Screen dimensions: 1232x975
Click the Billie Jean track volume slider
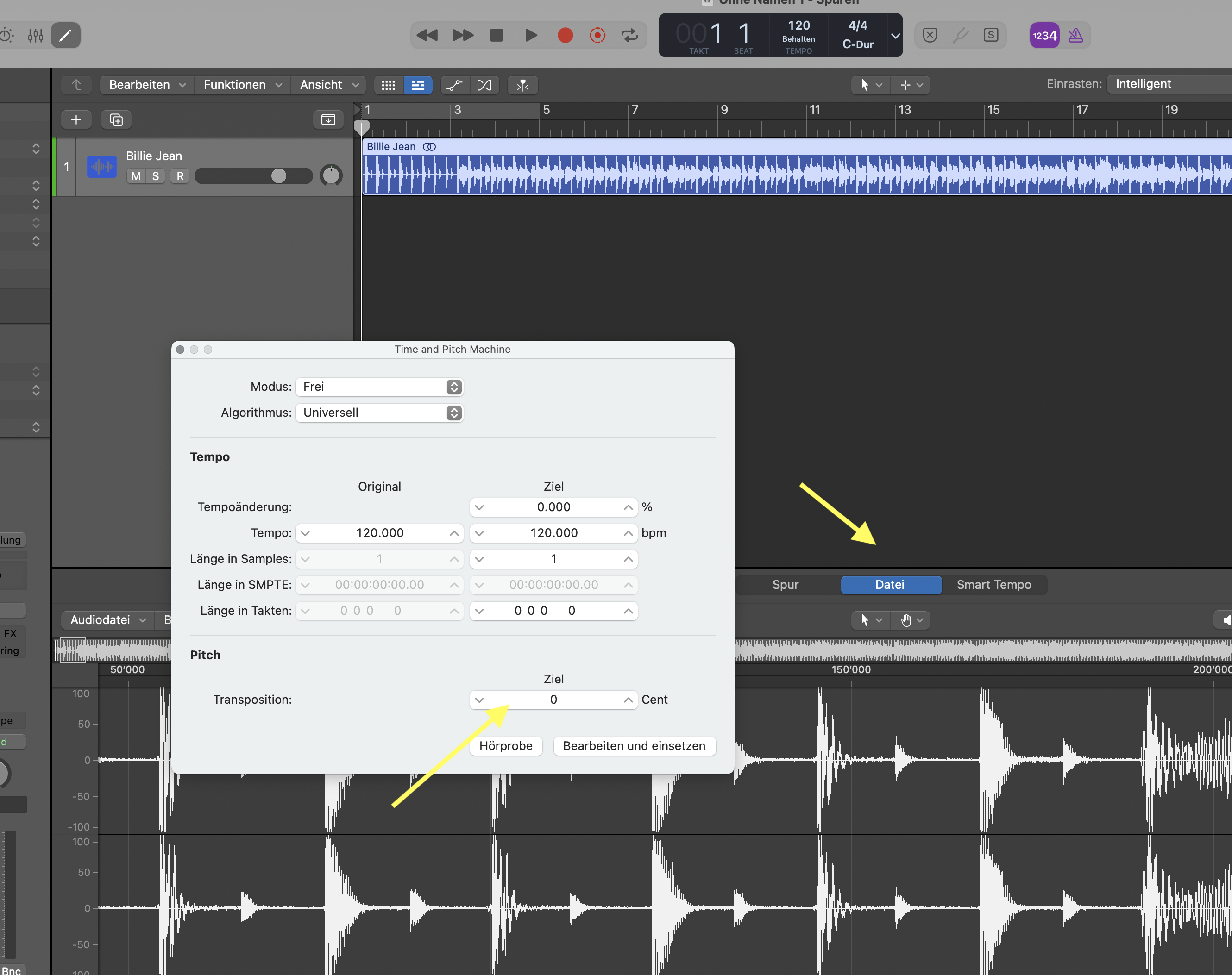tap(253, 176)
